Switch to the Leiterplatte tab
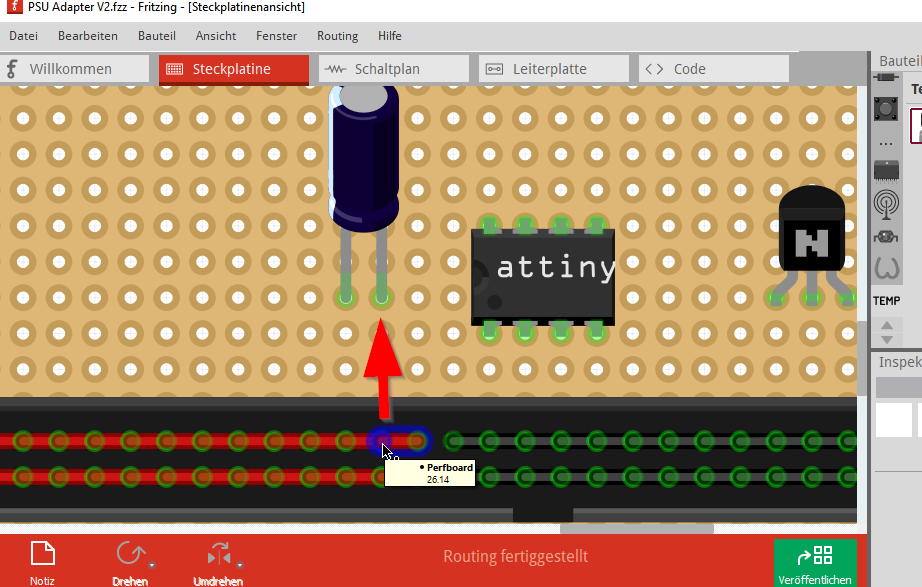The width and height of the screenshot is (922, 587). point(554,69)
